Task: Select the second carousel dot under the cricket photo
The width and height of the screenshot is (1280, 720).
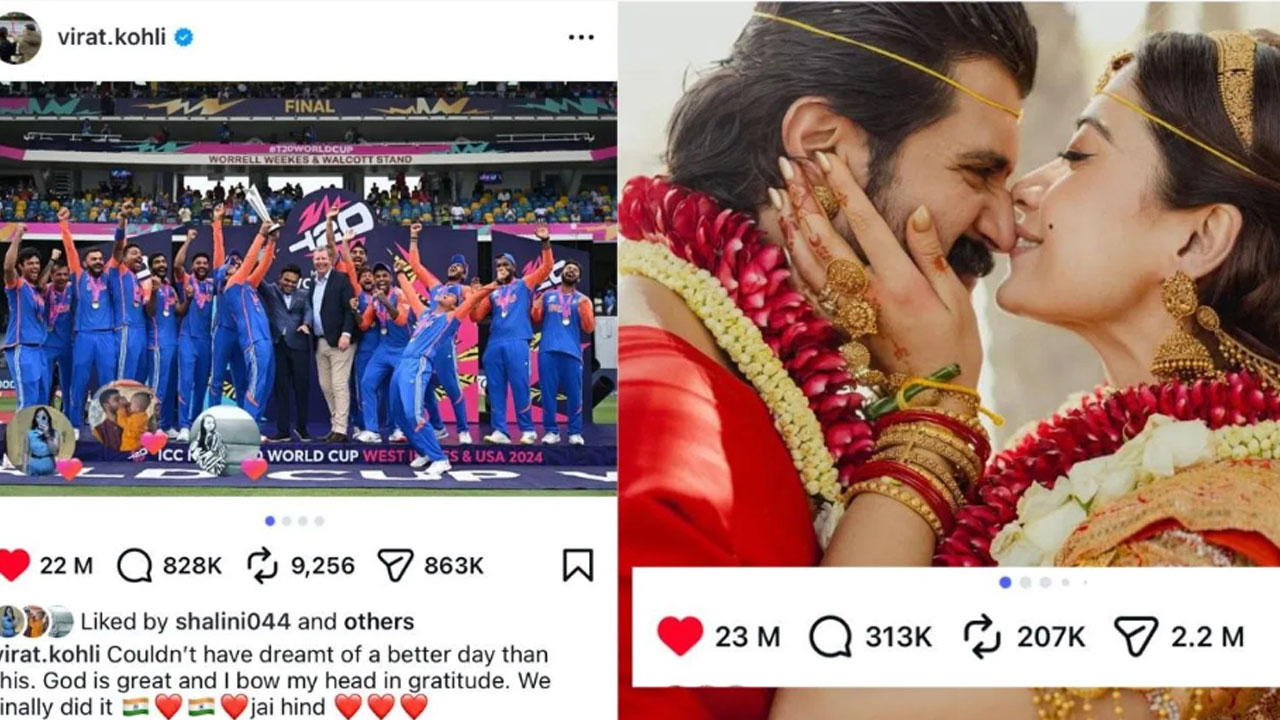Action: pyautogui.click(x=286, y=521)
